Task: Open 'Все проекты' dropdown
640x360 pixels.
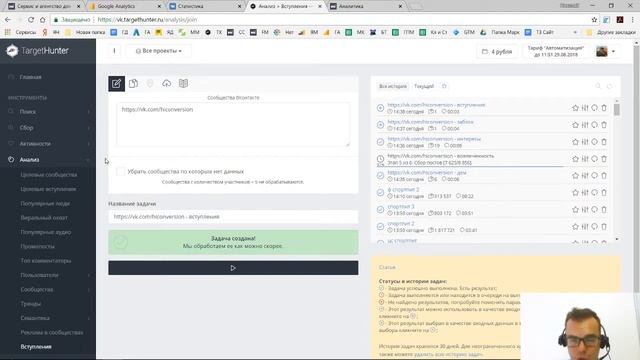Action: pyautogui.click(x=159, y=51)
